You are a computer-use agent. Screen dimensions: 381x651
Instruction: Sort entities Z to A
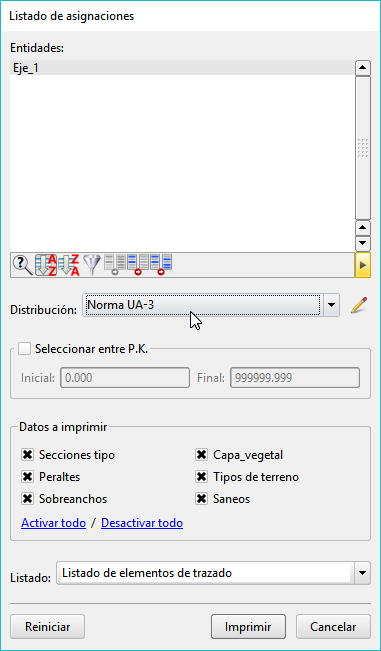coord(69,265)
